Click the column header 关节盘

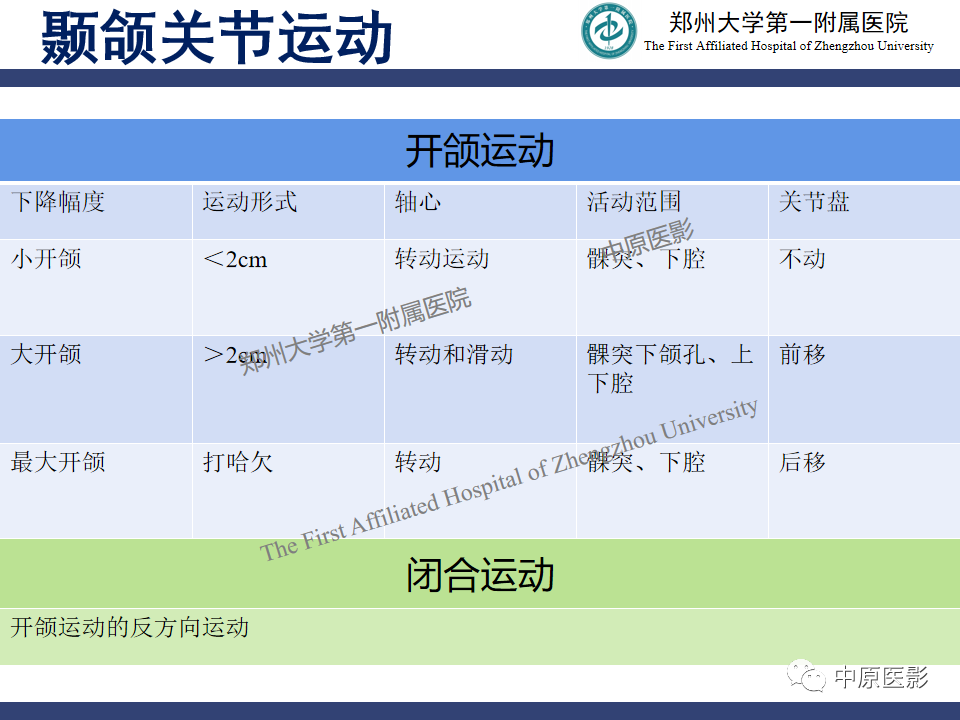coord(814,202)
